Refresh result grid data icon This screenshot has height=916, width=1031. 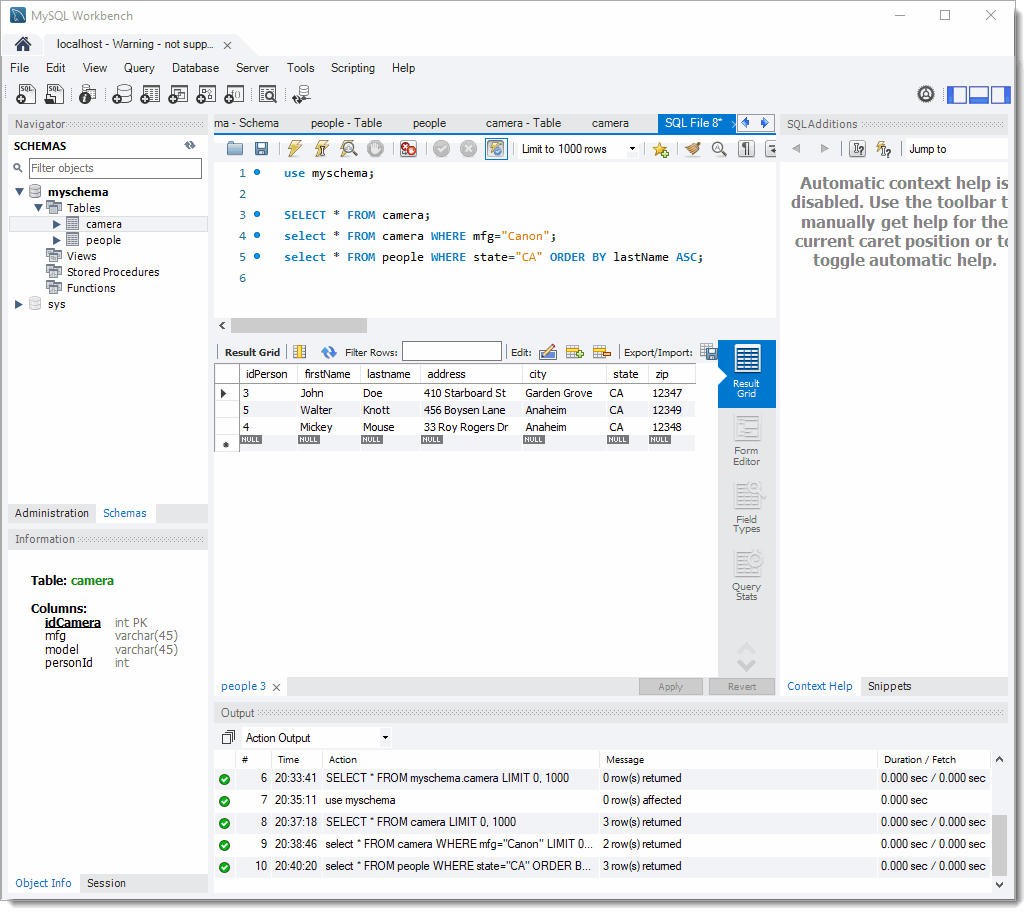[x=329, y=352]
